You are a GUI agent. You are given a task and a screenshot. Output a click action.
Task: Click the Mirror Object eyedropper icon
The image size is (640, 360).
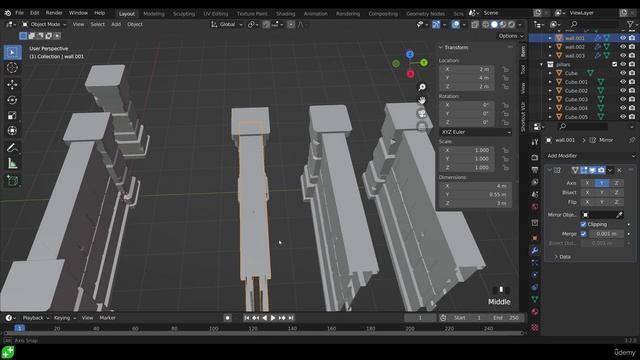pos(619,215)
